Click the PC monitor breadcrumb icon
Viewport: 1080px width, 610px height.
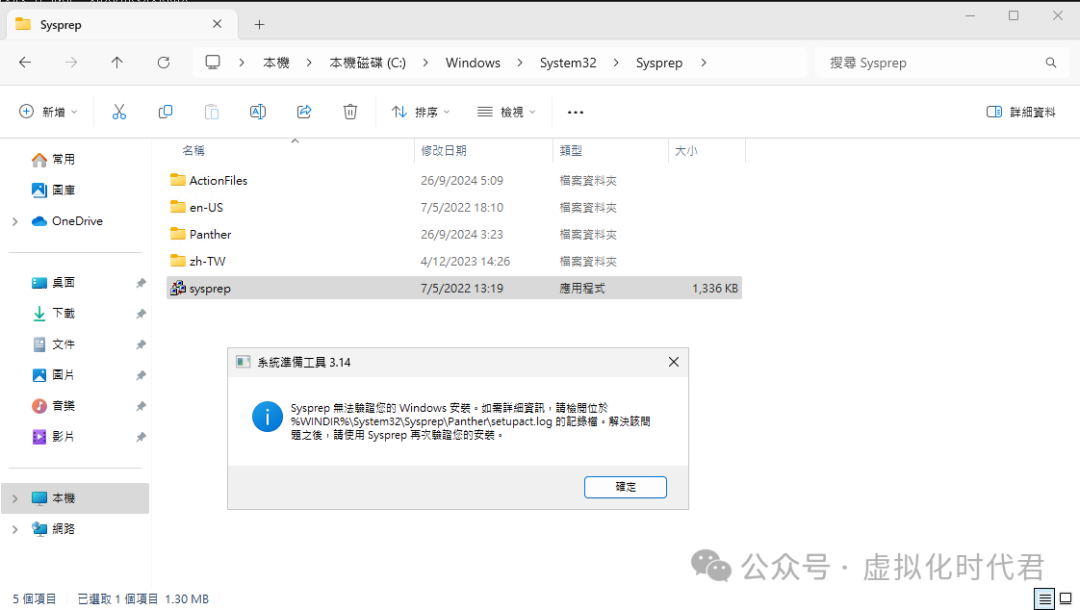tap(213, 63)
